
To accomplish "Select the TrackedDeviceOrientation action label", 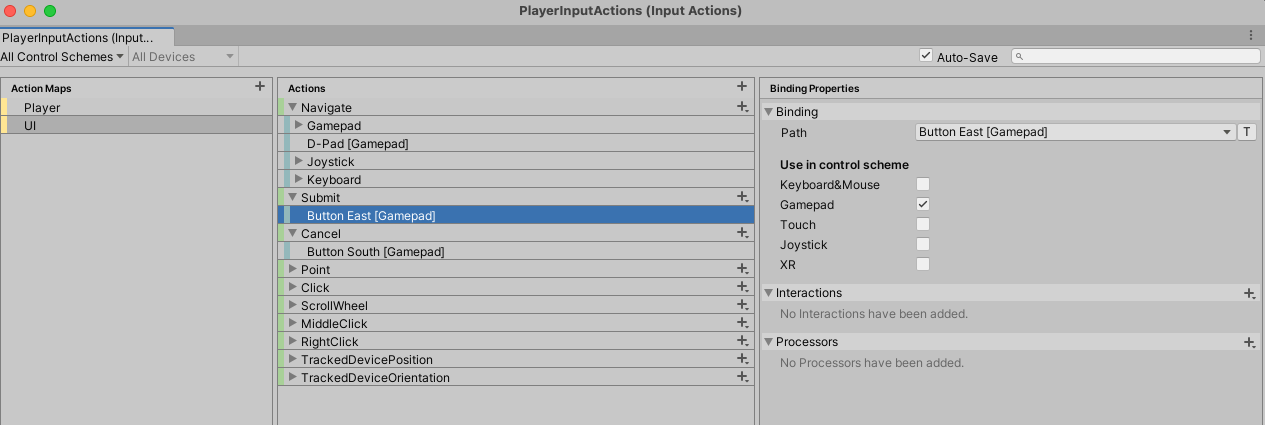I will pyautogui.click(x=375, y=377).
